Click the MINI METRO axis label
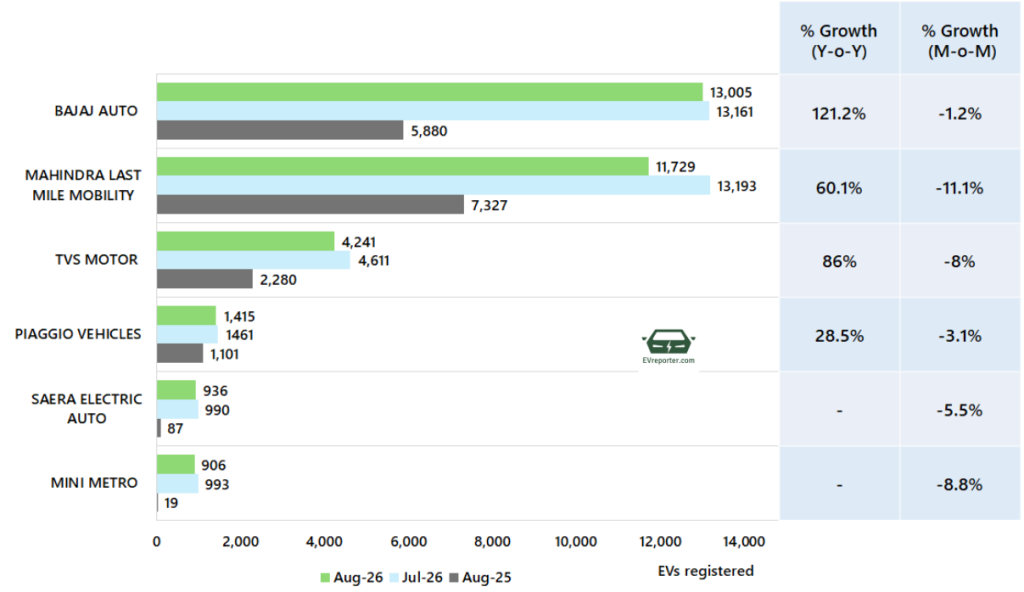 (x=94, y=483)
